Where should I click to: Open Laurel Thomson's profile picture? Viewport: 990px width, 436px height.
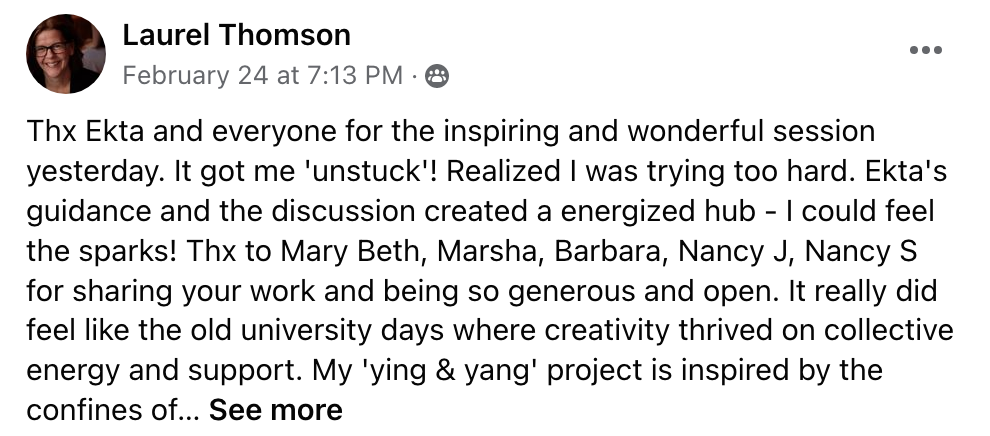[x=66, y=54]
